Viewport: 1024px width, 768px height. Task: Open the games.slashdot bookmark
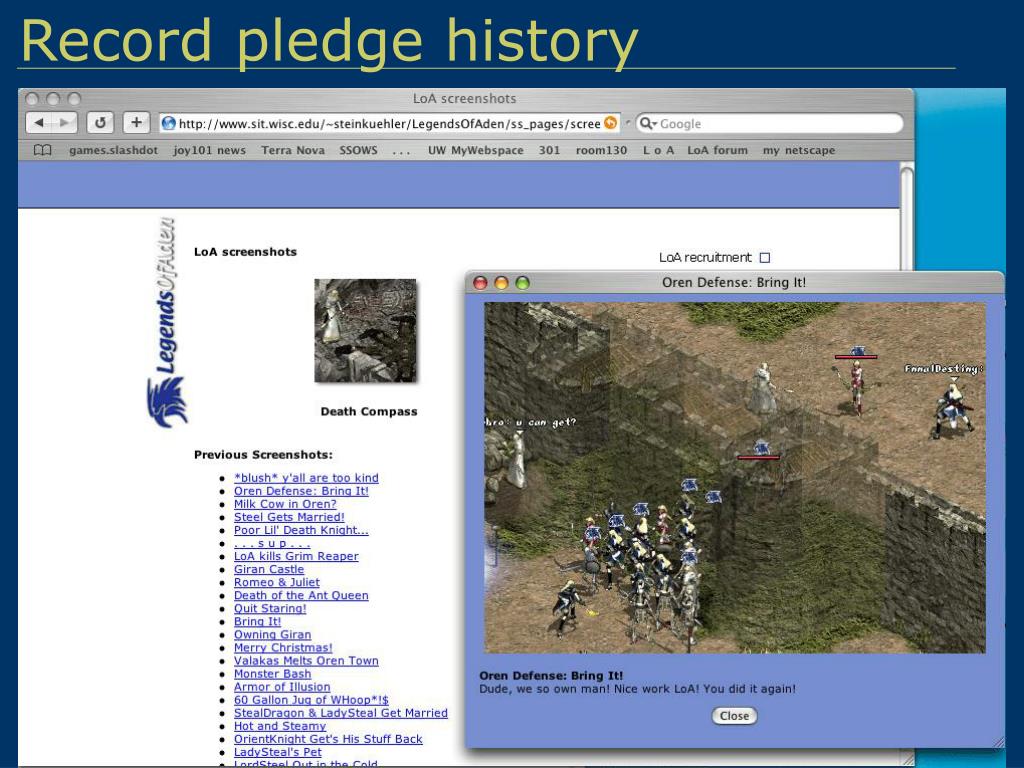click(x=114, y=150)
